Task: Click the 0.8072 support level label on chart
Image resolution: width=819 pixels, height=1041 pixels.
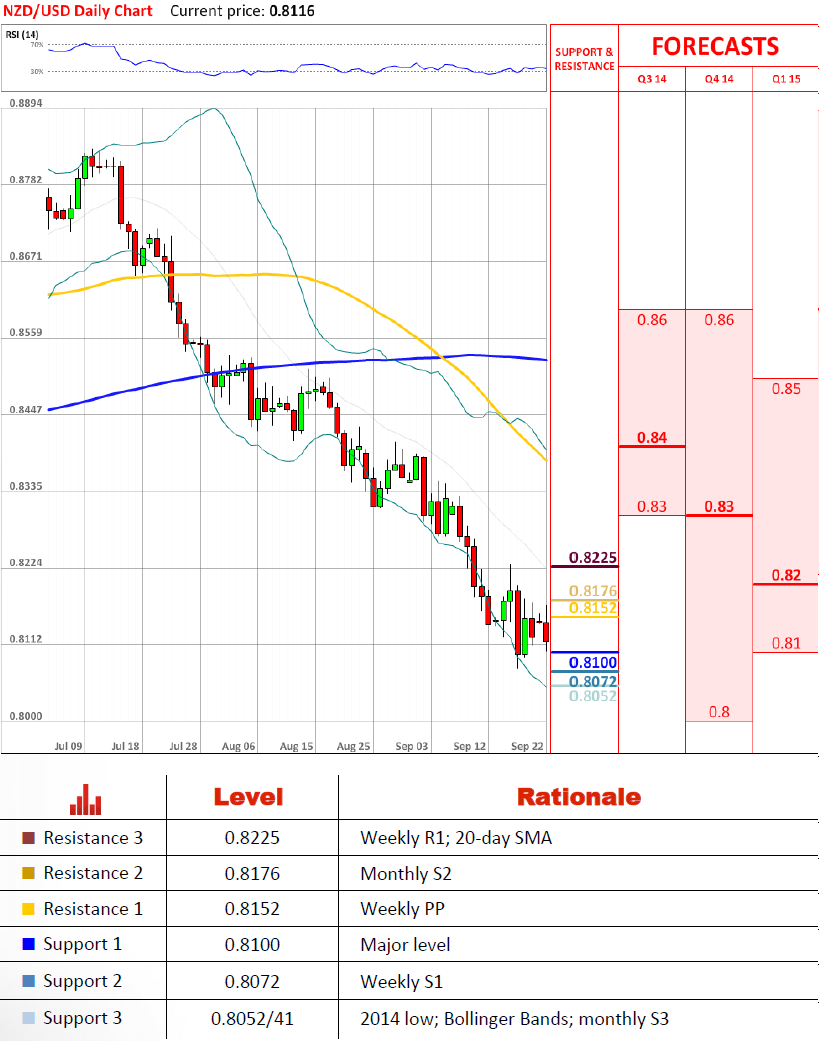Action: (x=593, y=681)
